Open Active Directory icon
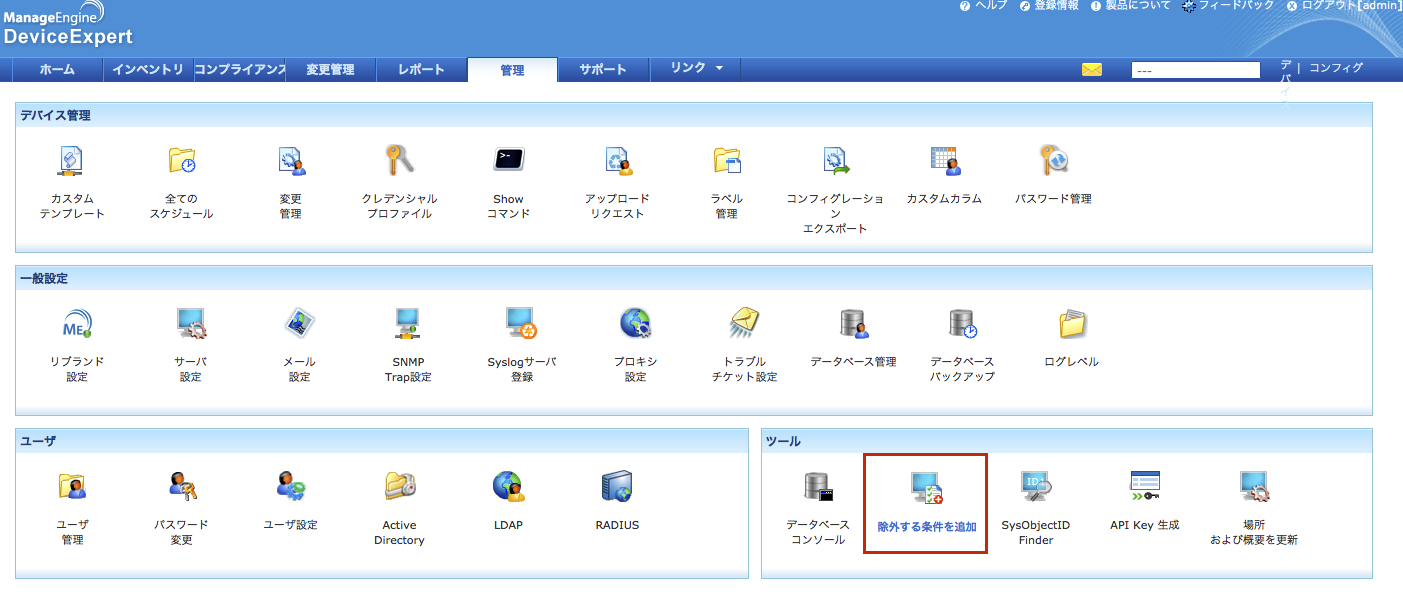This screenshot has width=1403, height=606. point(399,486)
